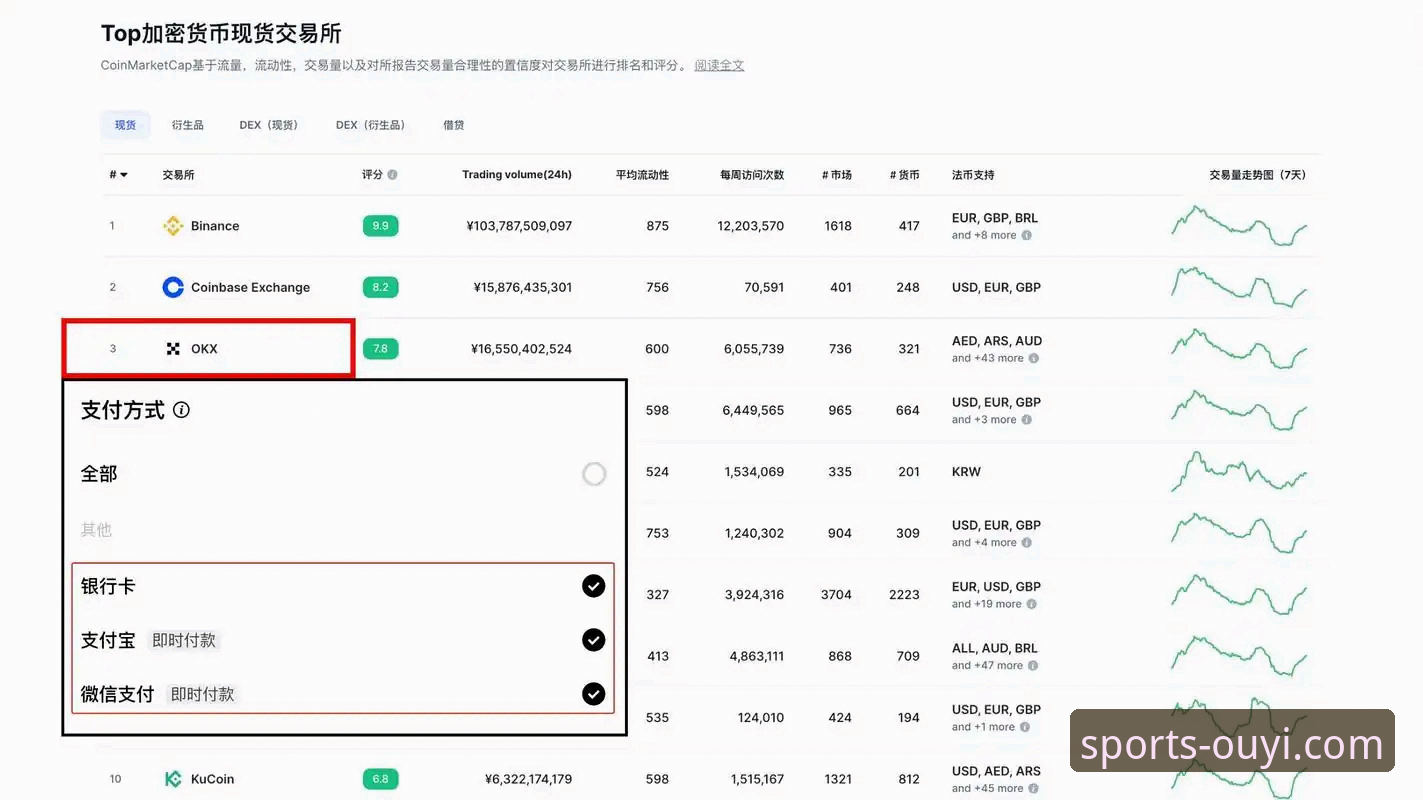Click the Coinbase 8.2 score badge
Screen dimensions: 1423x800
pyautogui.click(x=380, y=287)
